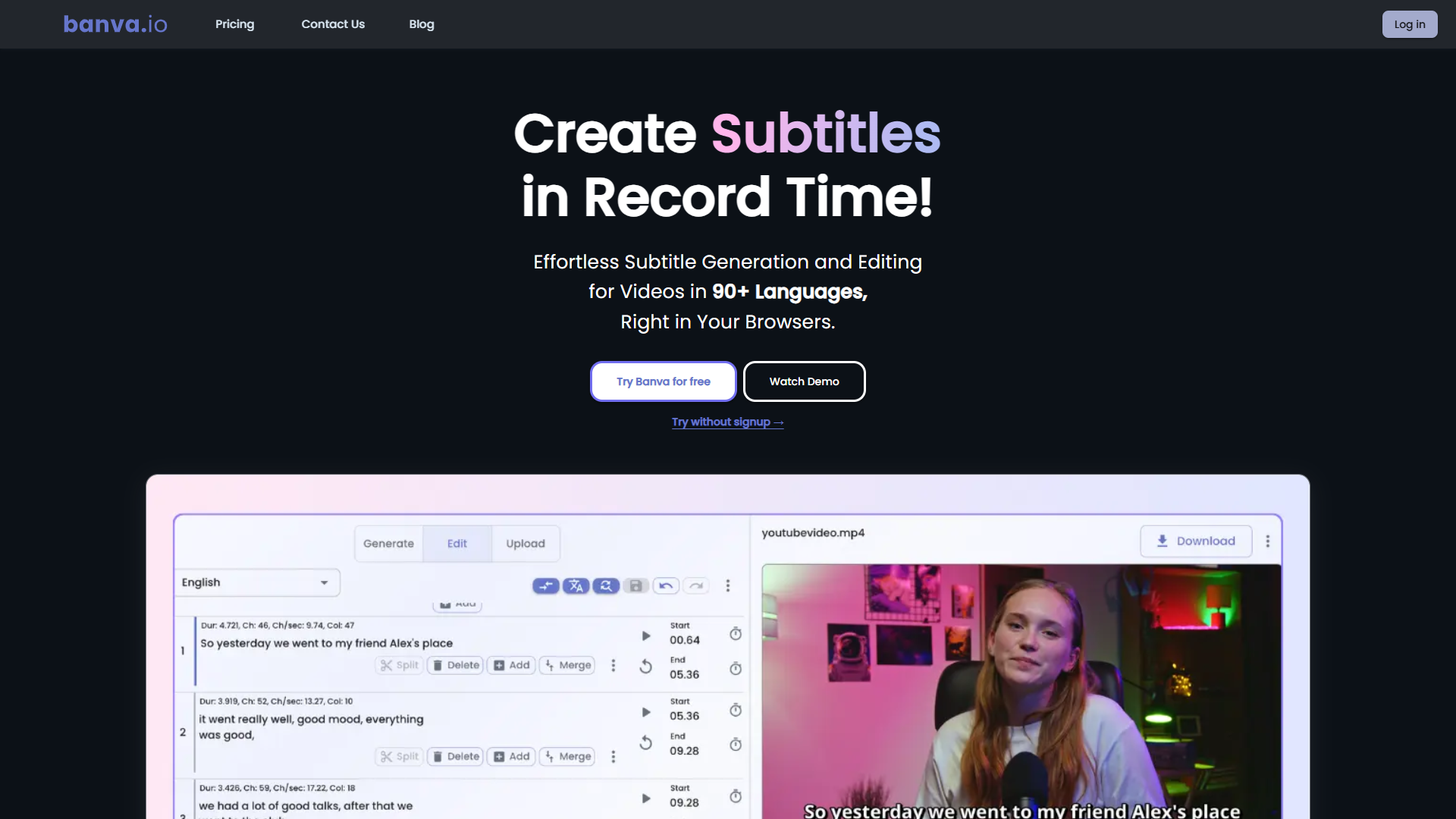The image size is (1456, 819).
Task: Click the text 'So yesterday we went to my friend Alex's place'
Action: pos(326,643)
